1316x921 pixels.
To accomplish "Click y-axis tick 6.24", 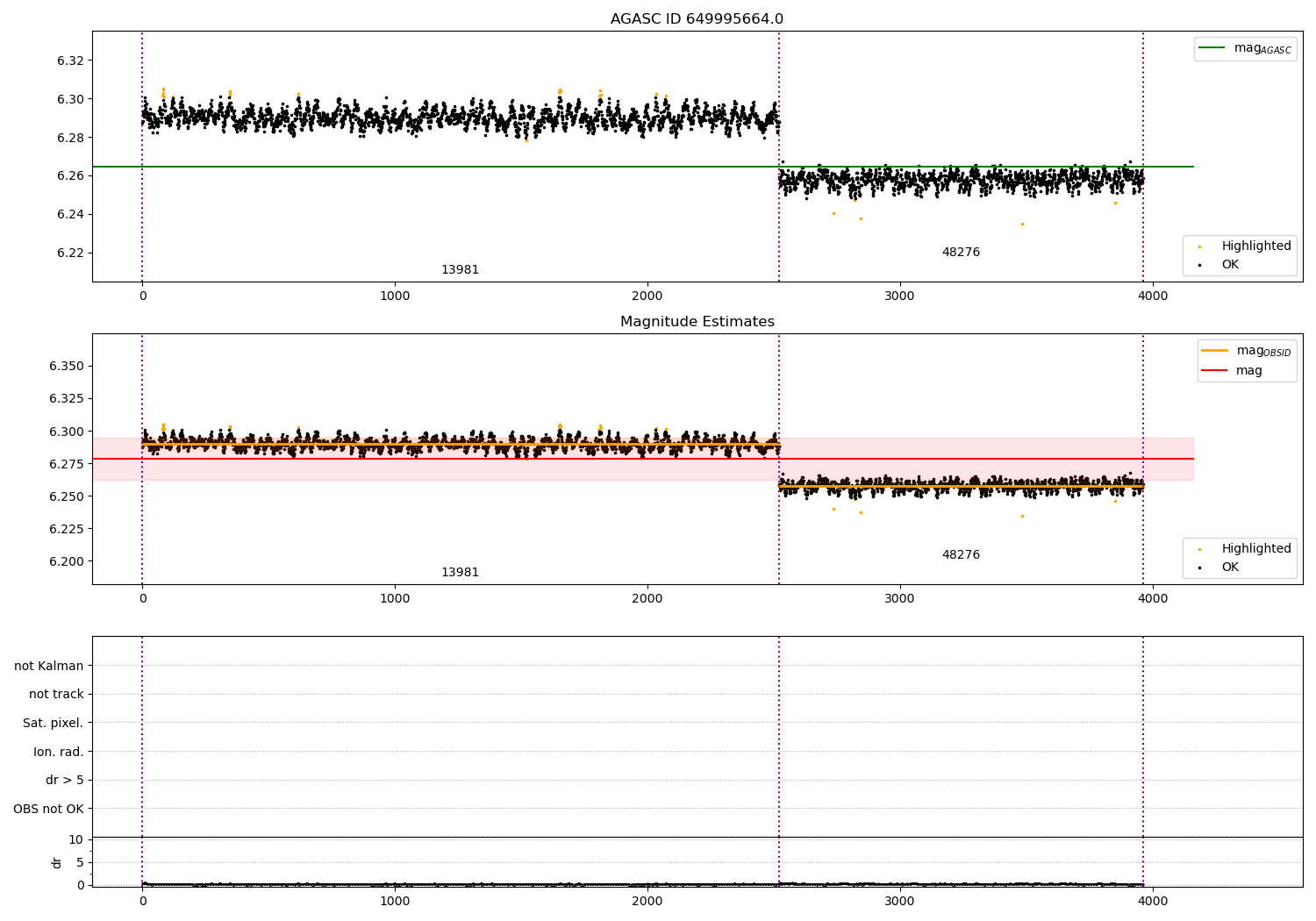I will [x=70, y=215].
